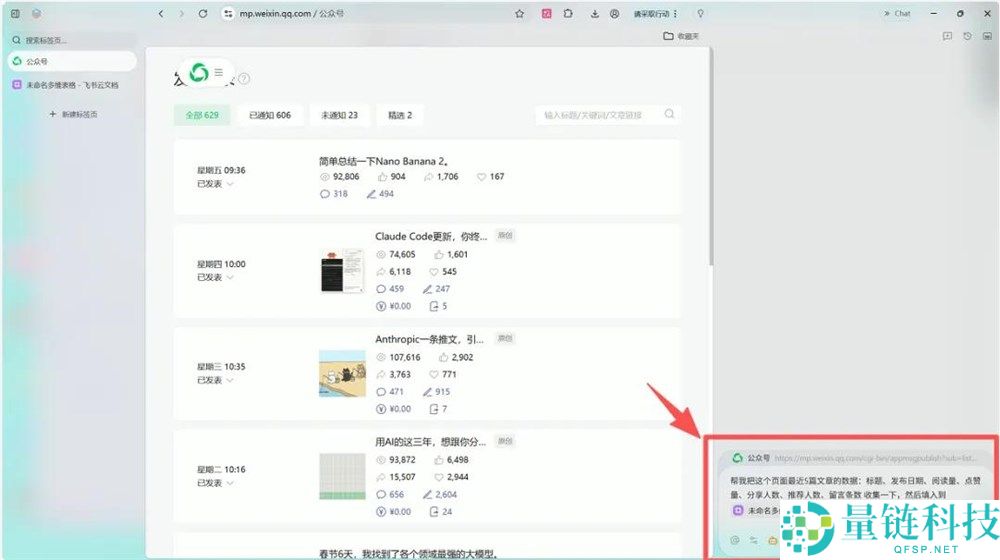The height and width of the screenshot is (560, 1000).
Task: Expand 已发表 dropdown for 星期三 10:35 article
Action: tap(230, 380)
